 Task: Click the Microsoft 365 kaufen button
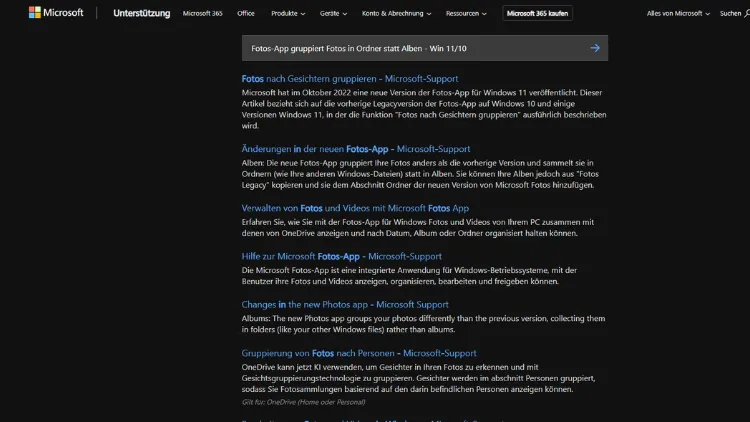[537, 14]
